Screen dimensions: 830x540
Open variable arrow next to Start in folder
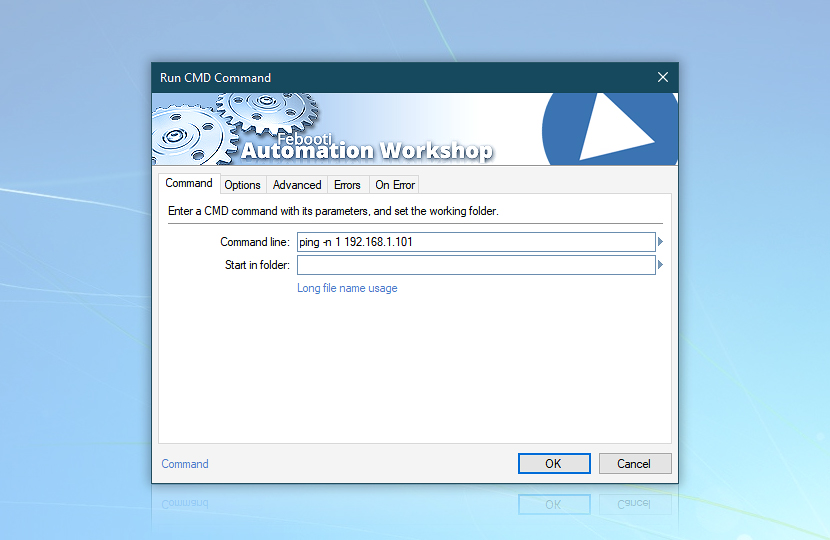(x=660, y=265)
